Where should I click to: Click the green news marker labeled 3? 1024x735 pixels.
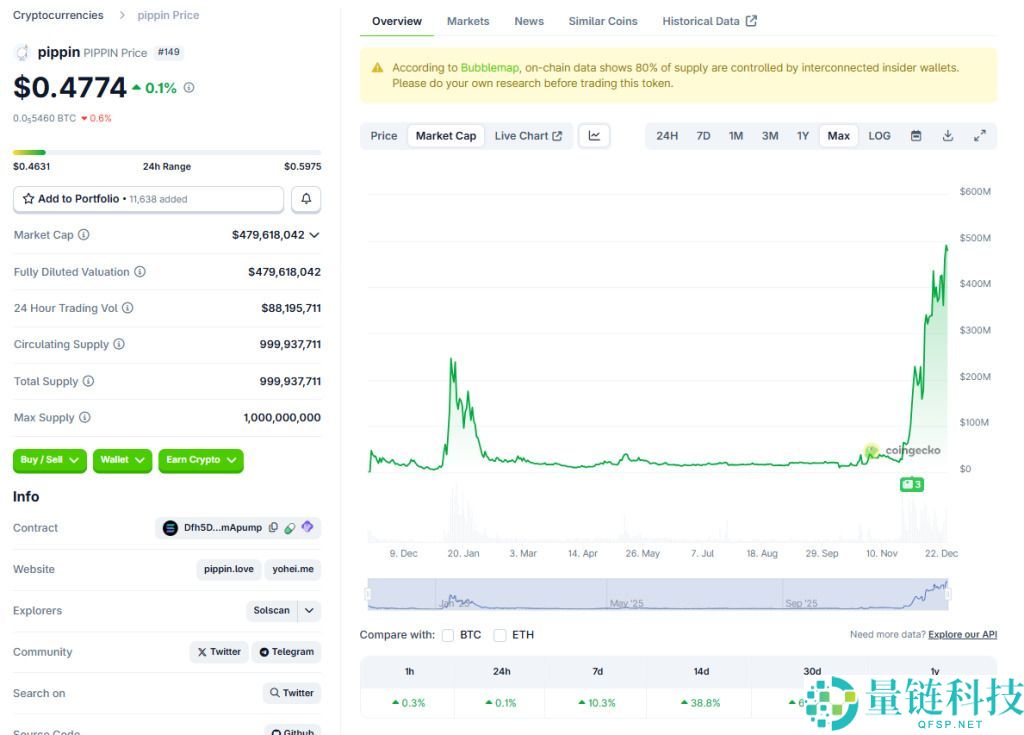coord(912,484)
